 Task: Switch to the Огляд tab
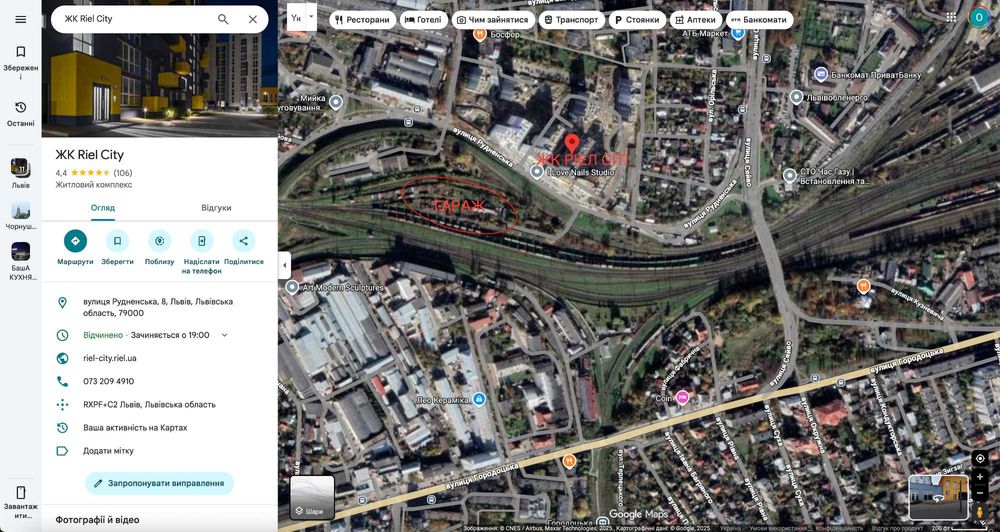coord(103,208)
